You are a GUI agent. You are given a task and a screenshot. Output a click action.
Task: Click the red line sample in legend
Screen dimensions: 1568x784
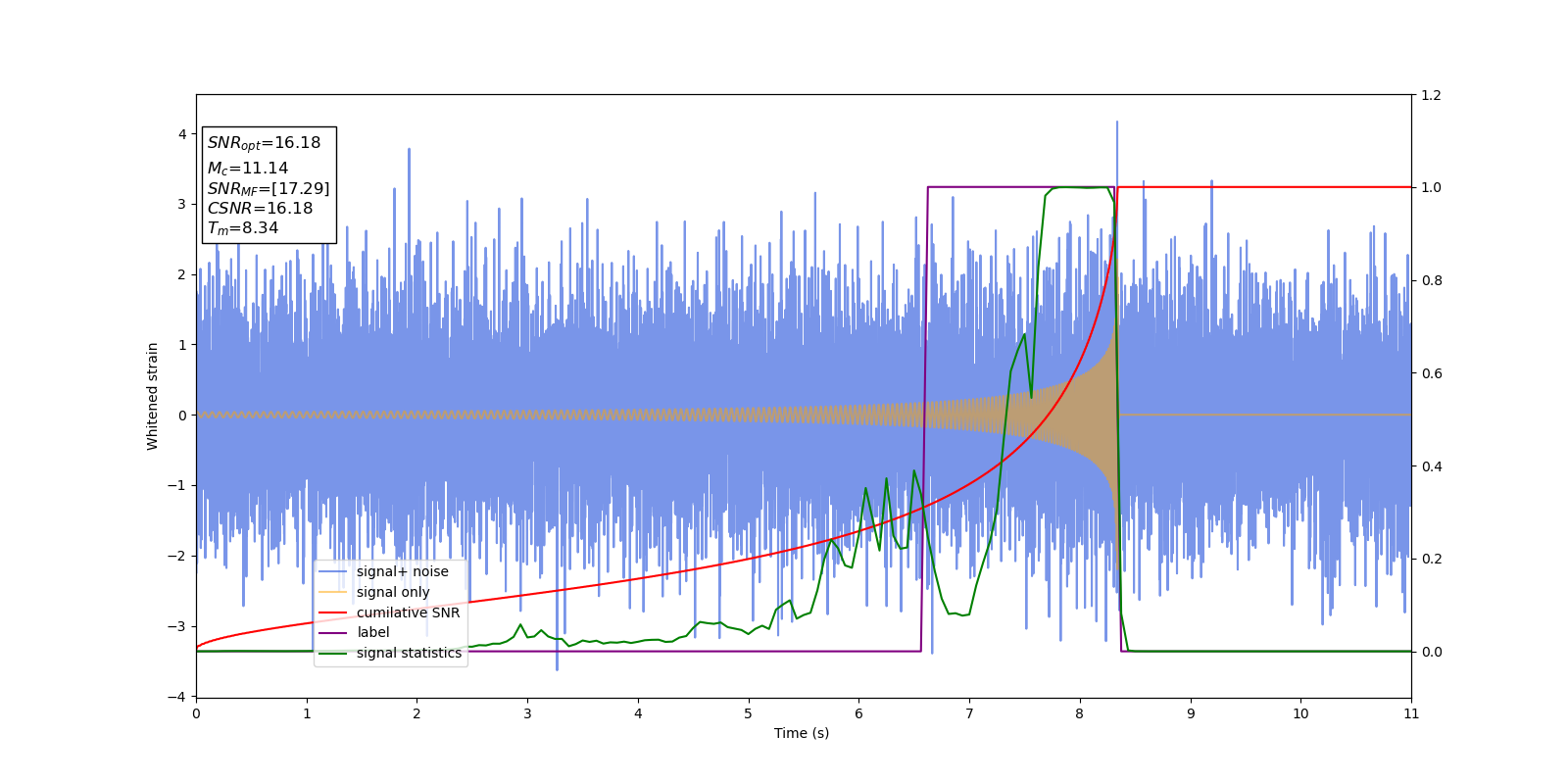point(333,612)
